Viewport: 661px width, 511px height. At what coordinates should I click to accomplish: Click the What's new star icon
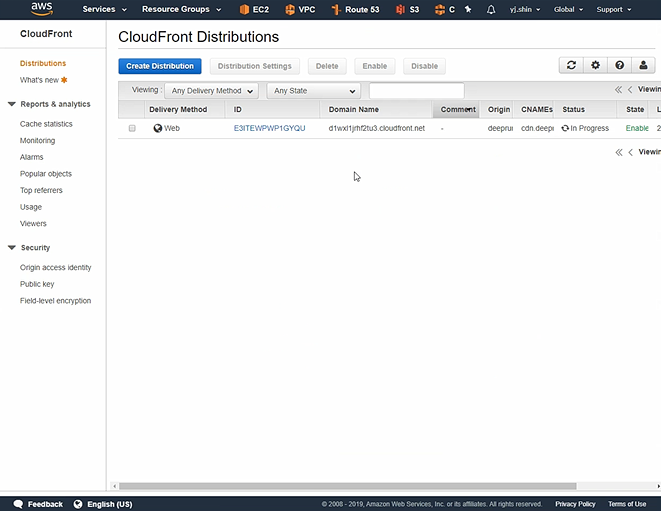tap(64, 80)
